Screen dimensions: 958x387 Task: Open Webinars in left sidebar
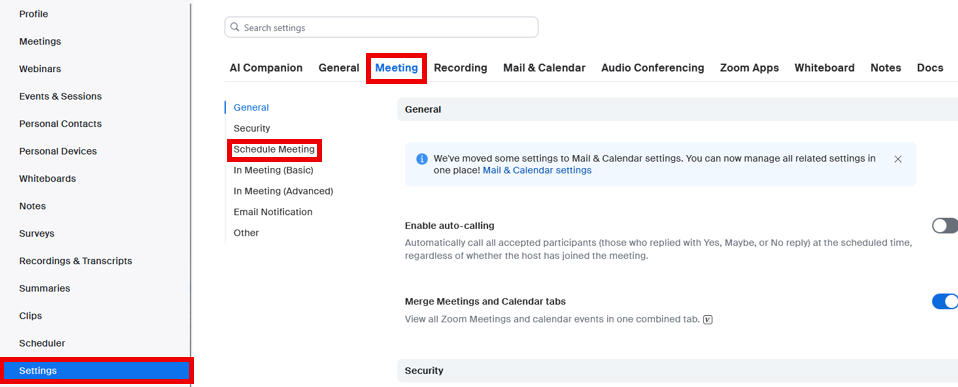pos(40,69)
